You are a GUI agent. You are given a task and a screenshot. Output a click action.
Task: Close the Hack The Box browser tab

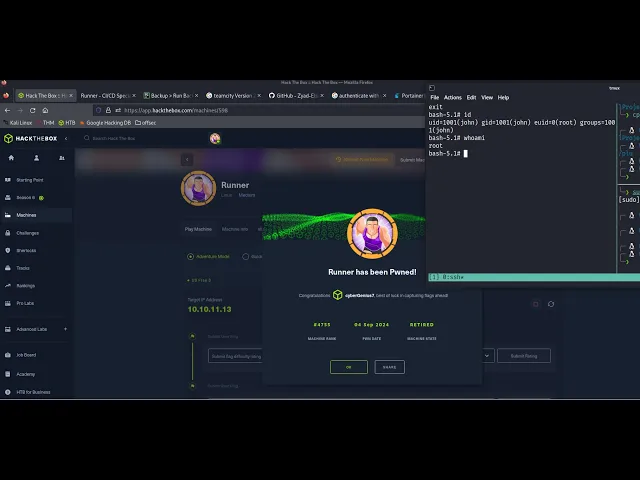(71, 96)
